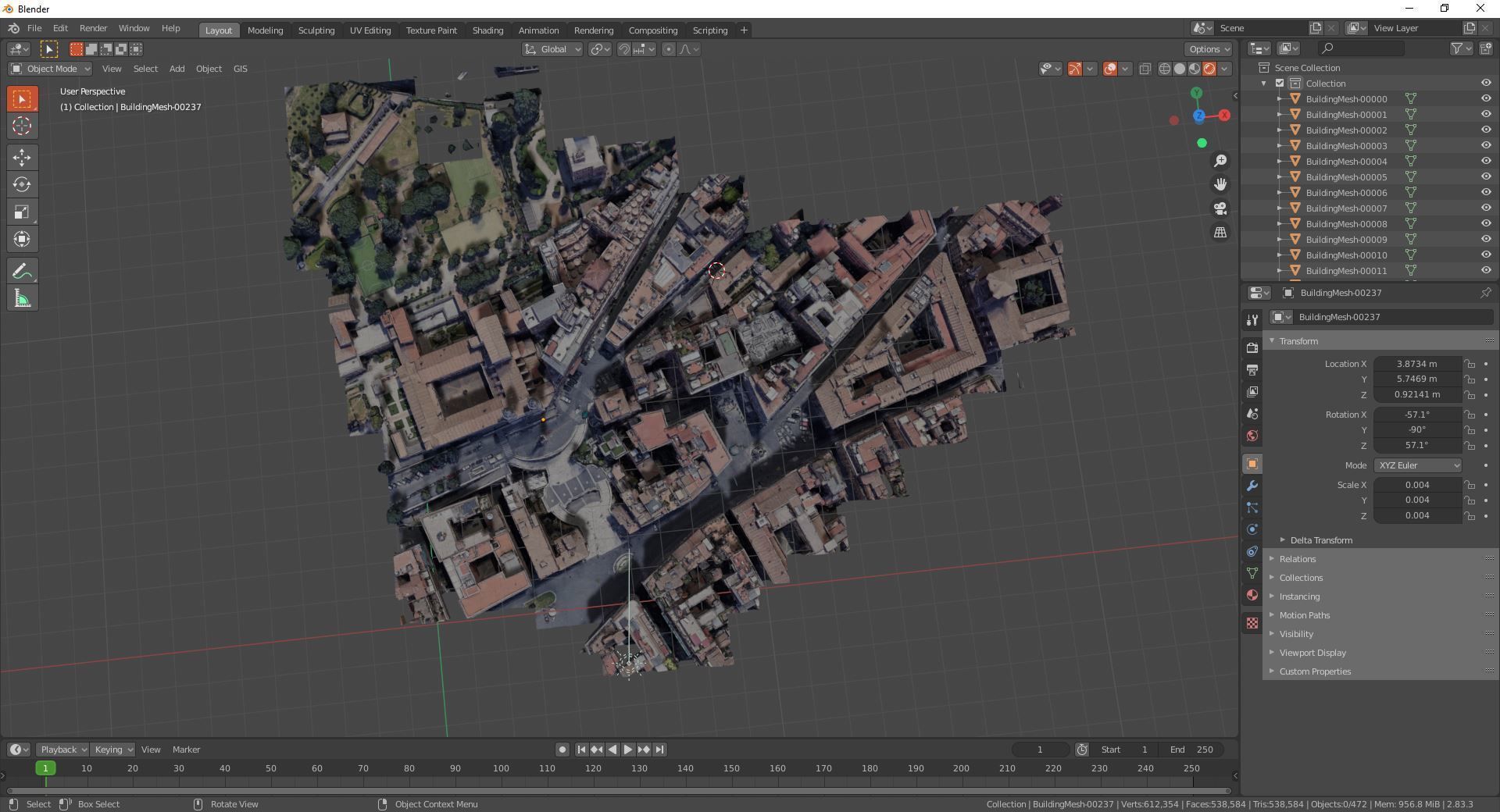Open the Global orientation dropdown
Screen dimensions: 1500x812
pos(552,49)
